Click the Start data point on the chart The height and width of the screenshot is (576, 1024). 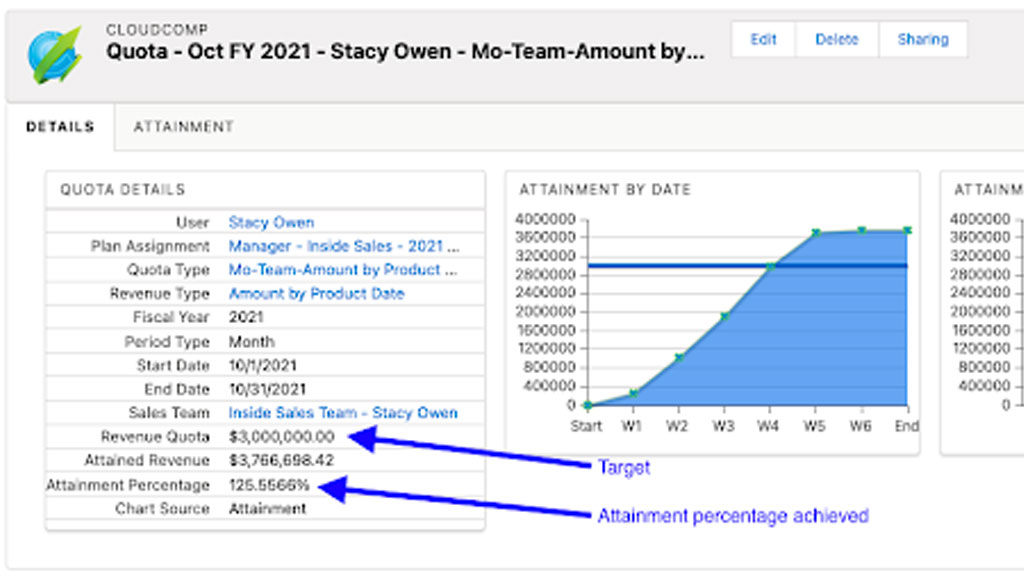coord(588,405)
